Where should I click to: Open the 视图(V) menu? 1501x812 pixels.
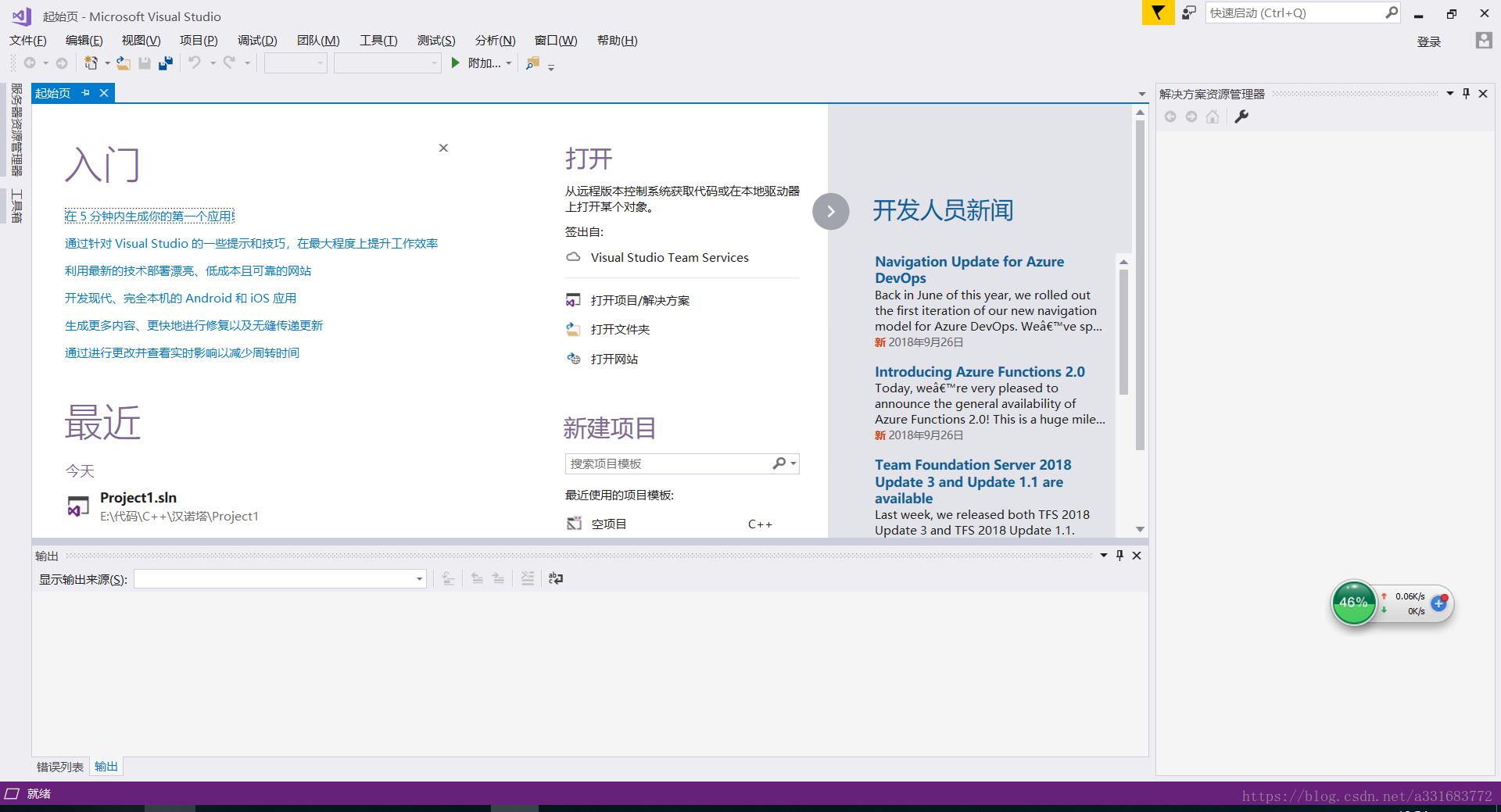coord(141,41)
